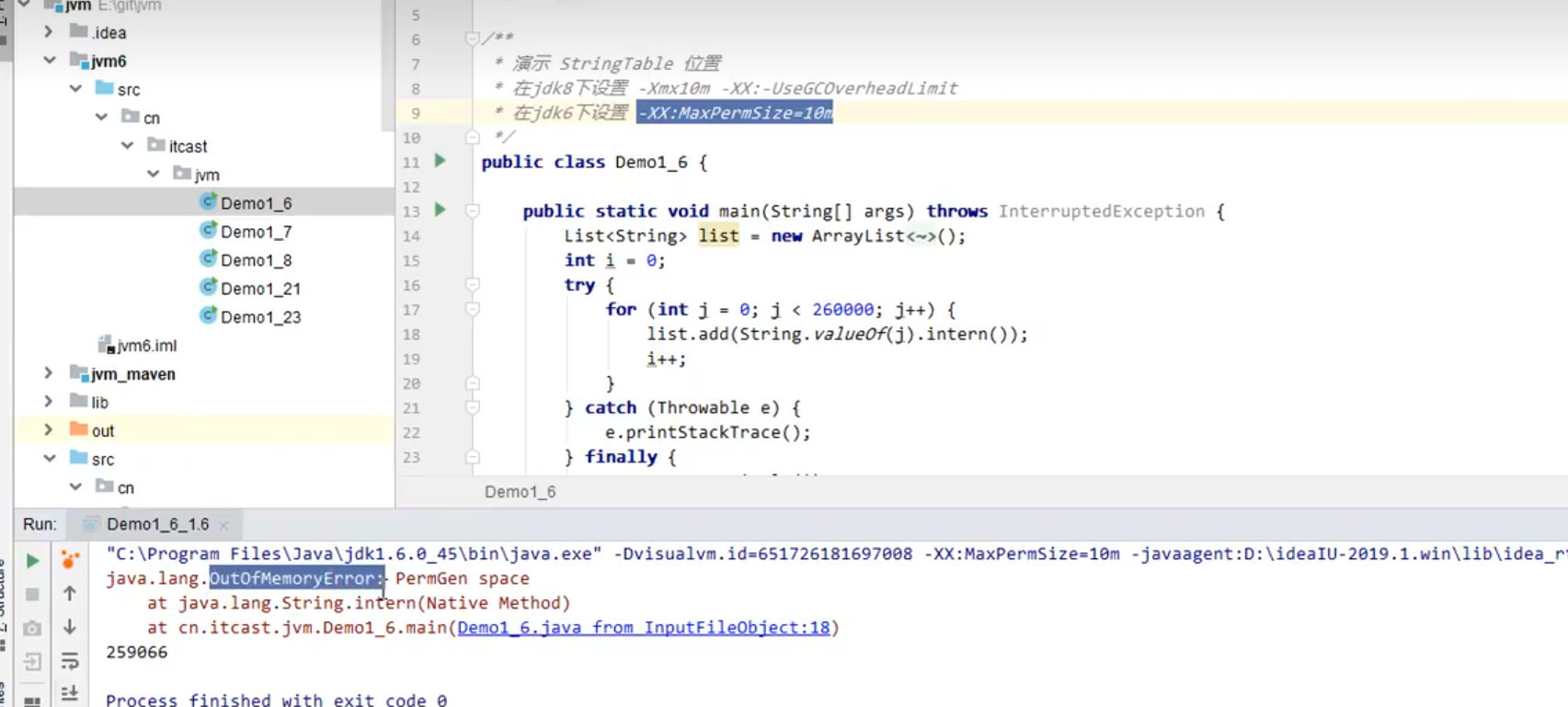
Task: Fold the for loop at line 17
Action: coord(472,310)
